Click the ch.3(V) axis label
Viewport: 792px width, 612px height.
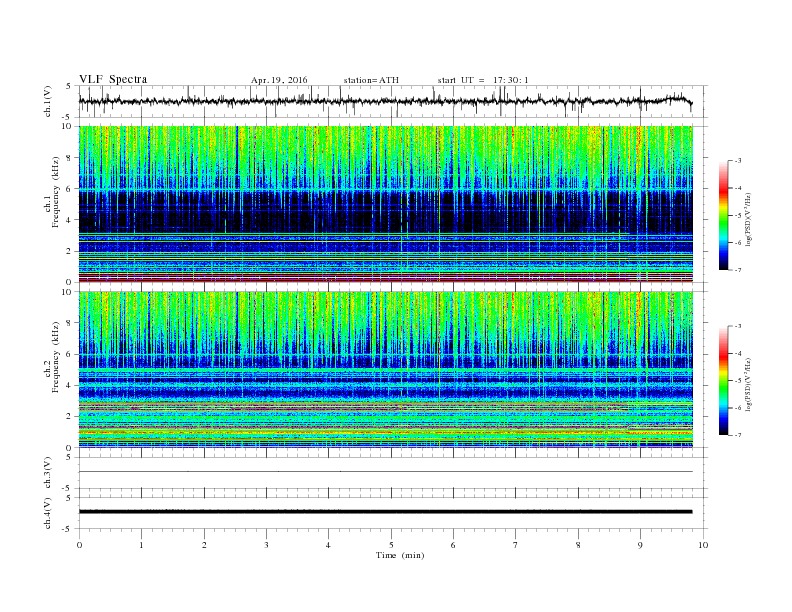point(48,473)
